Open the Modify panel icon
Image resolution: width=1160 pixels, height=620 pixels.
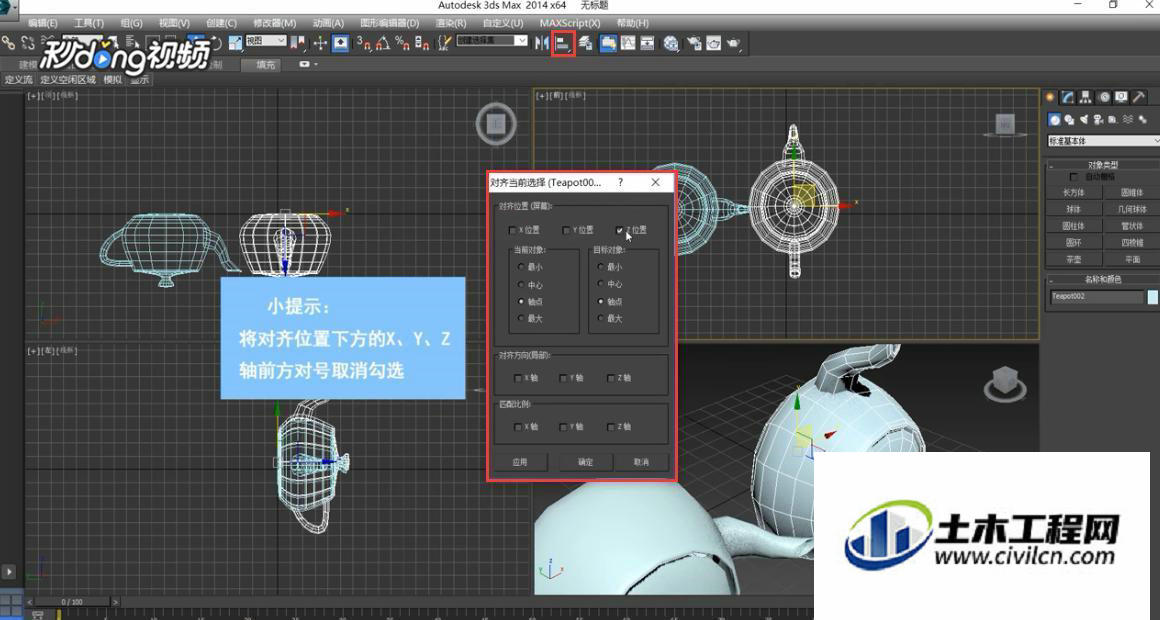(1068, 97)
